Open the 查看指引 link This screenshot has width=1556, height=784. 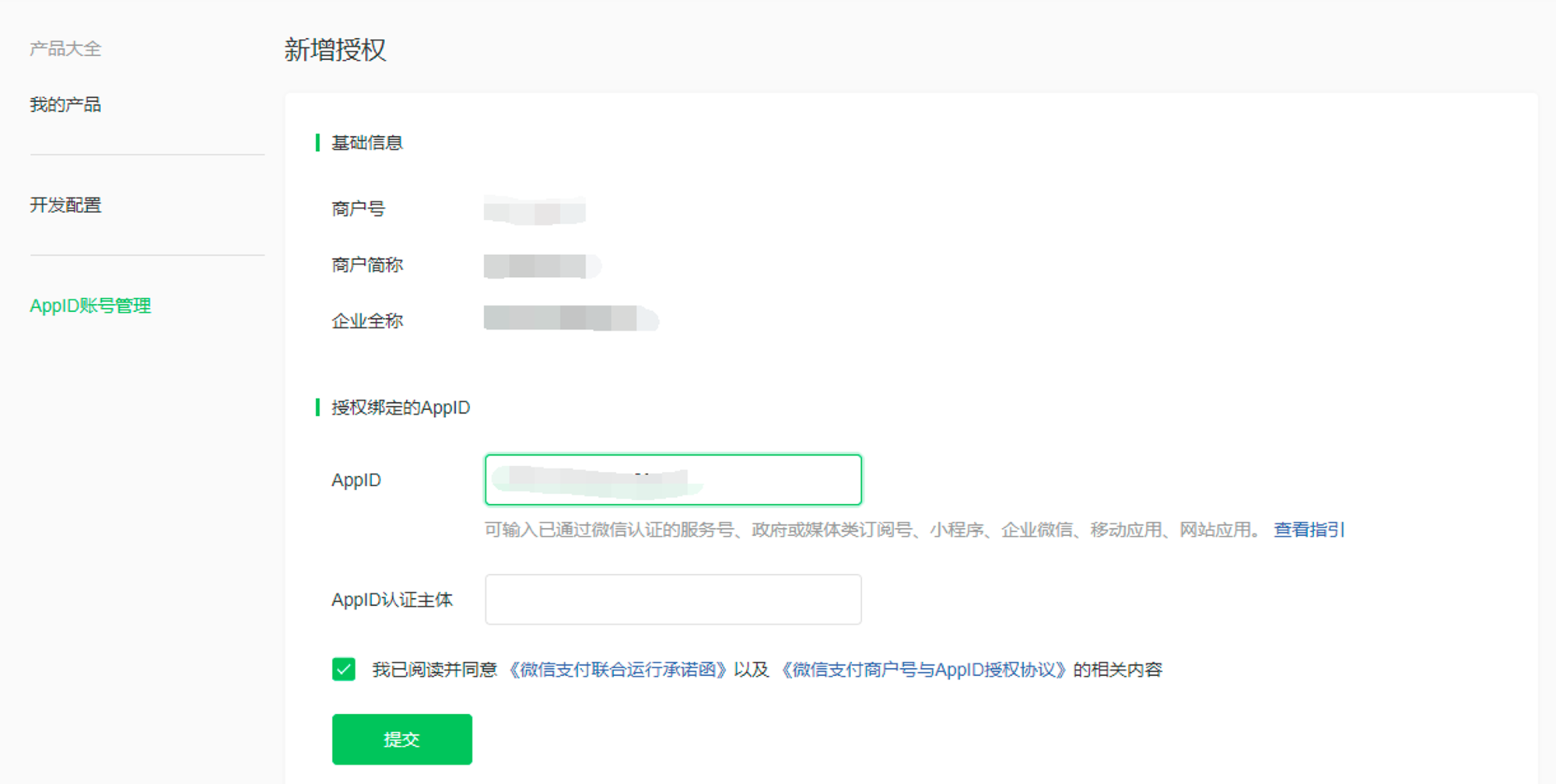point(1309,530)
